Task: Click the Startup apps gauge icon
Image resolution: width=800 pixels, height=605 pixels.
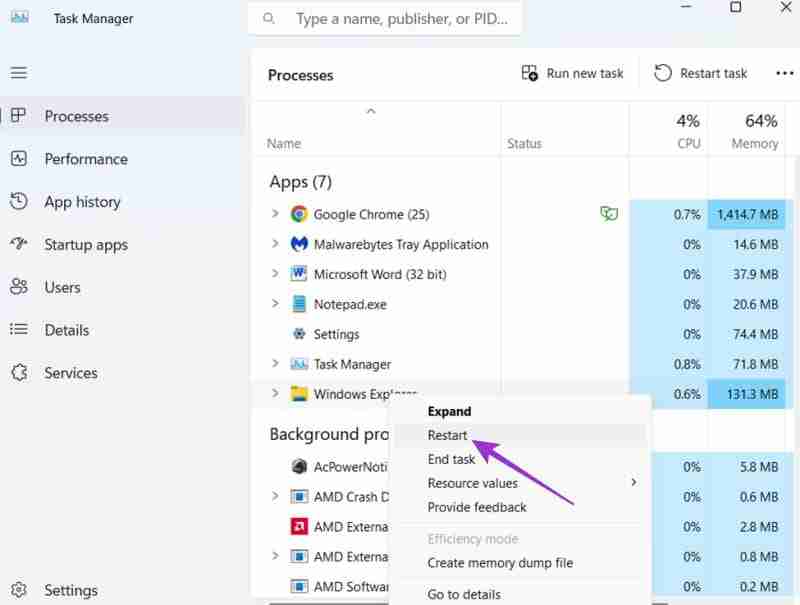Action: click(x=18, y=243)
